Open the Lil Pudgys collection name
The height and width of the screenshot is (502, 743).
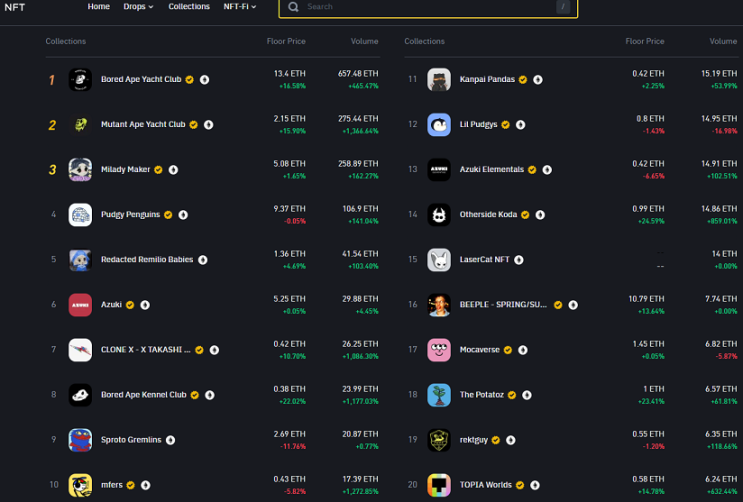coord(479,124)
